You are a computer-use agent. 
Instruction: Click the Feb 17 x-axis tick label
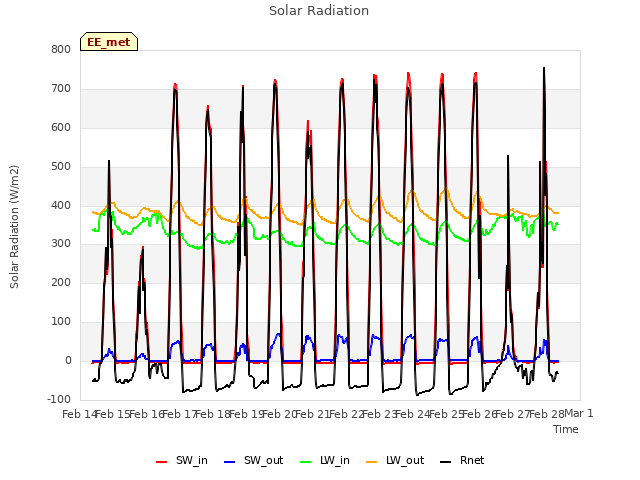[180, 414]
